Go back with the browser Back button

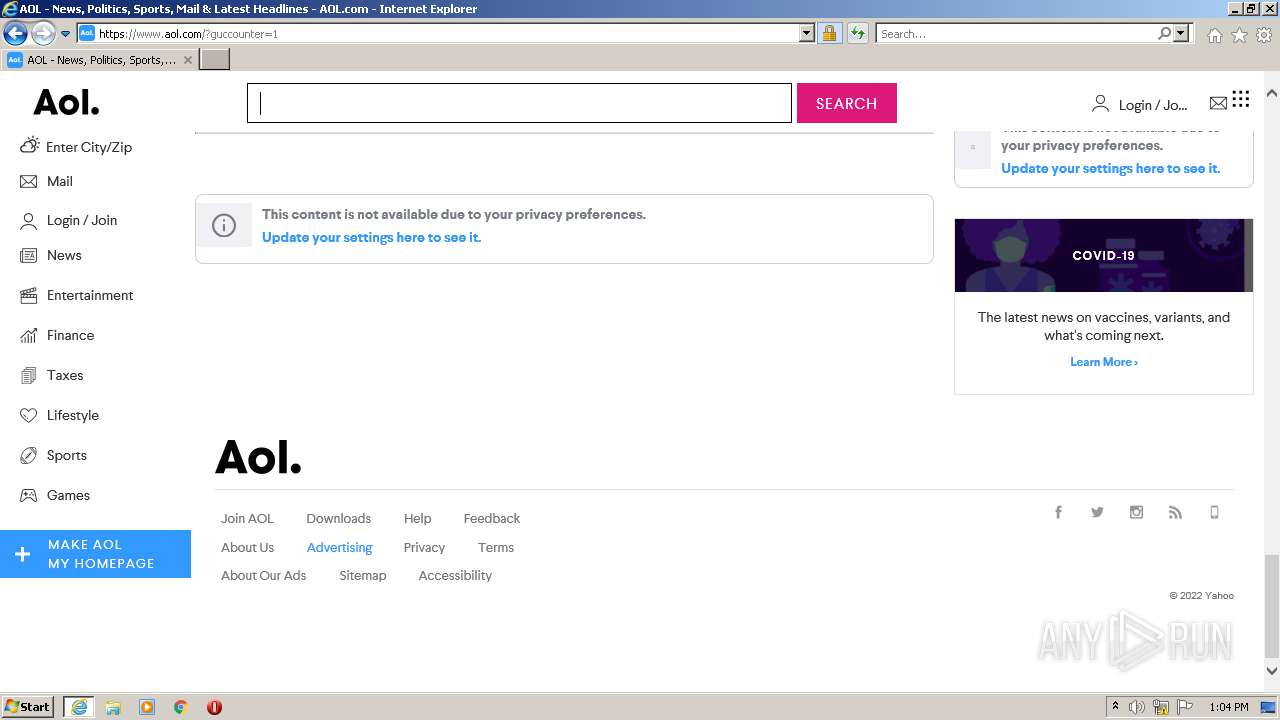[15, 33]
